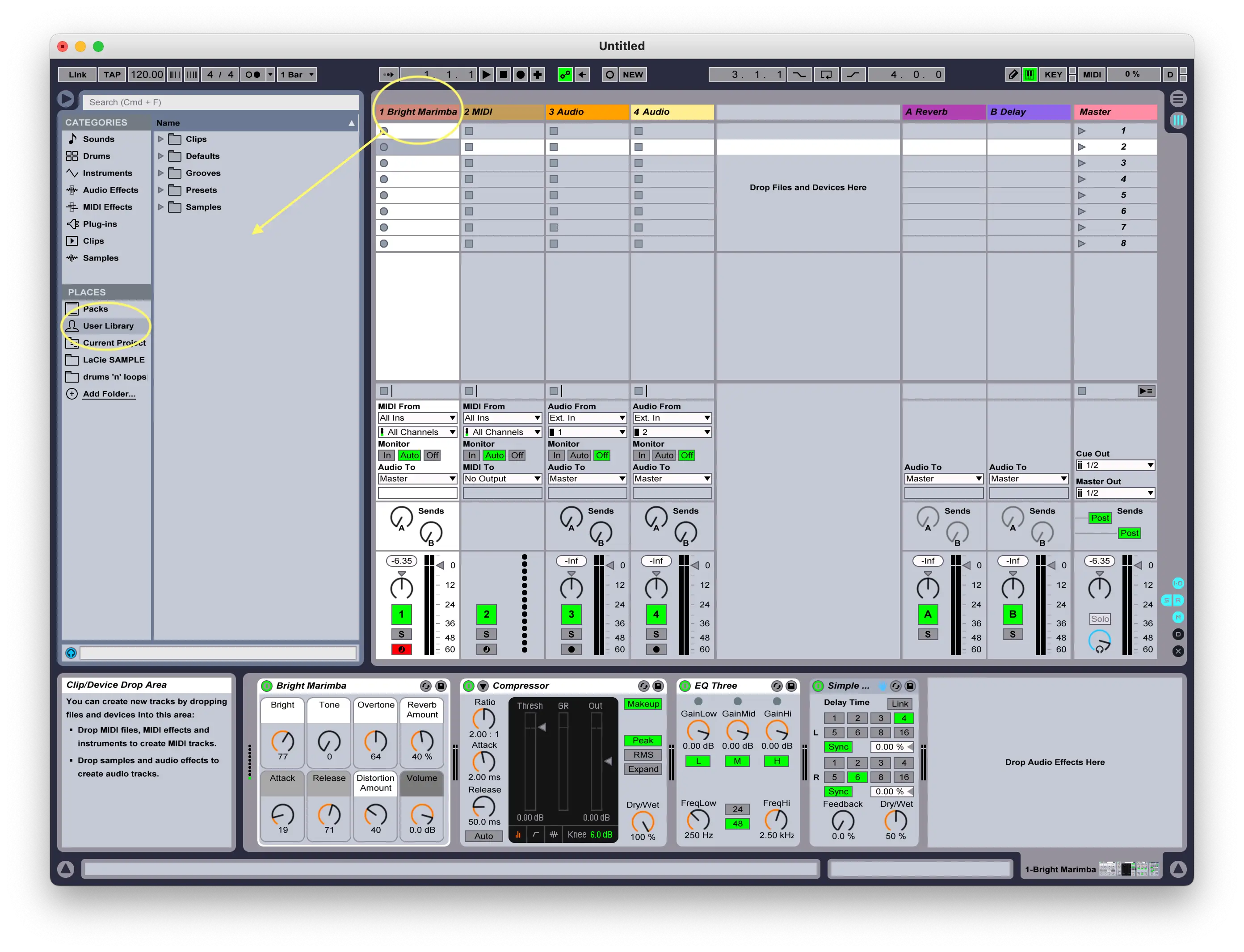Enable the Loop toggle in toolbar

coord(827,74)
